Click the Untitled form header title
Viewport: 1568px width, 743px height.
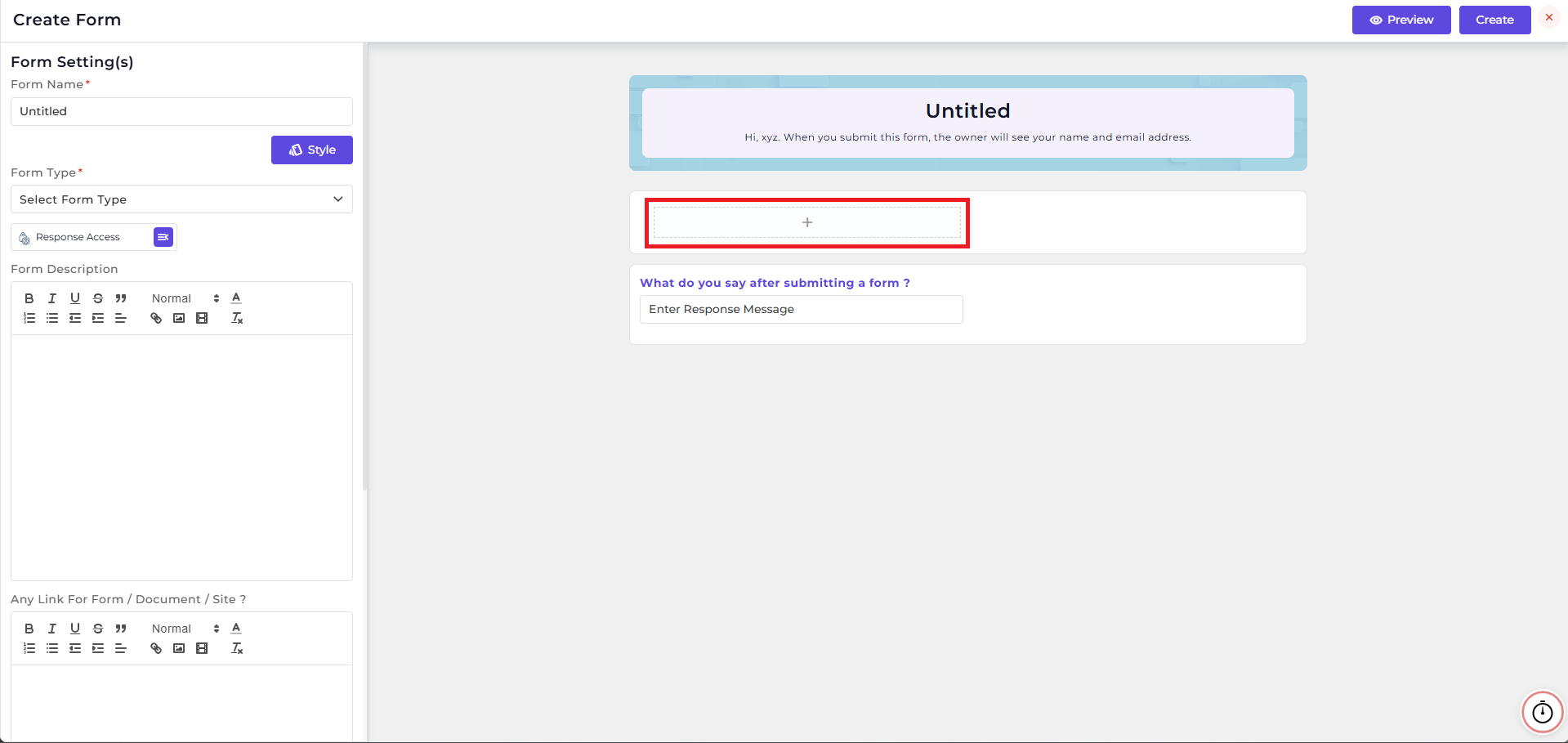[x=968, y=110]
